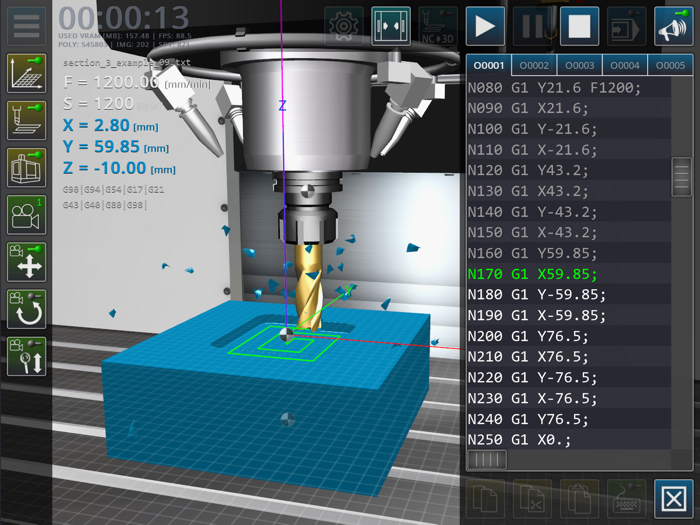Toggle the tool path grid display icon
The width and height of the screenshot is (700, 525).
point(26,74)
